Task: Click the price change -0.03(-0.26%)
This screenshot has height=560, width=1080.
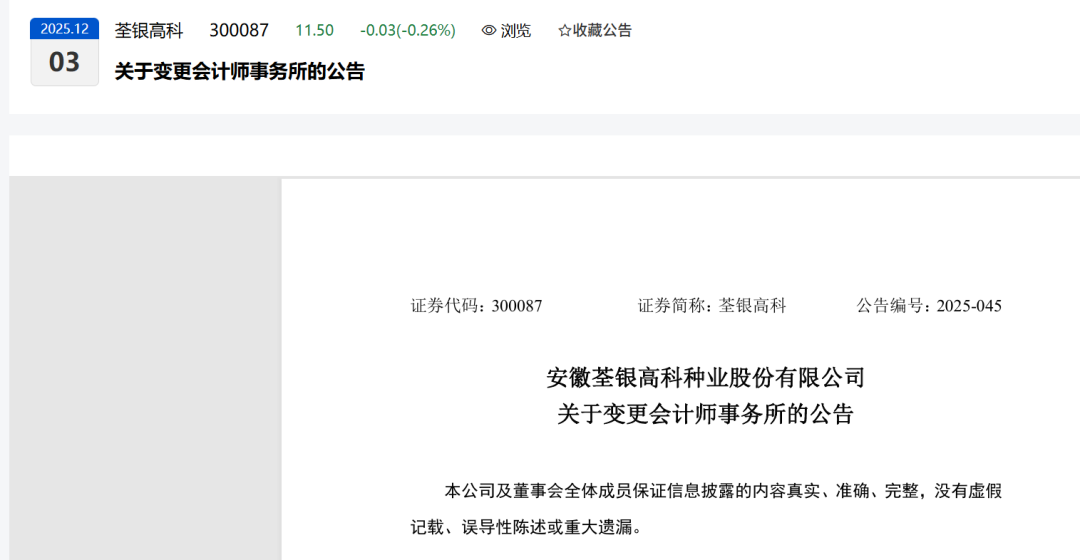Action: (408, 30)
